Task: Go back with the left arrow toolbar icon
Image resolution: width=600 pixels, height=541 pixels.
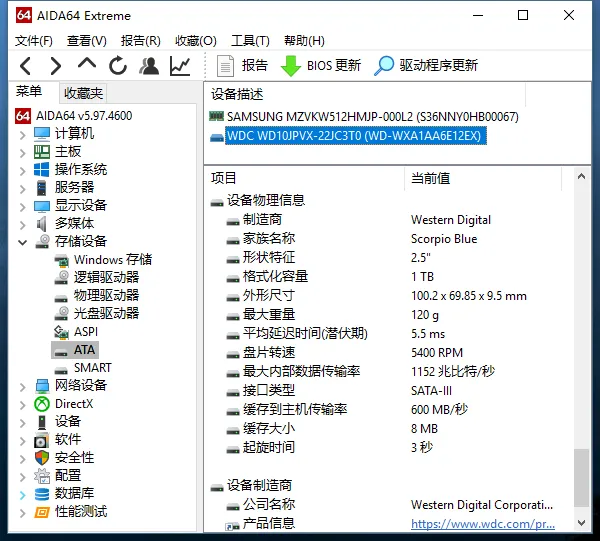Action: pyautogui.click(x=26, y=66)
